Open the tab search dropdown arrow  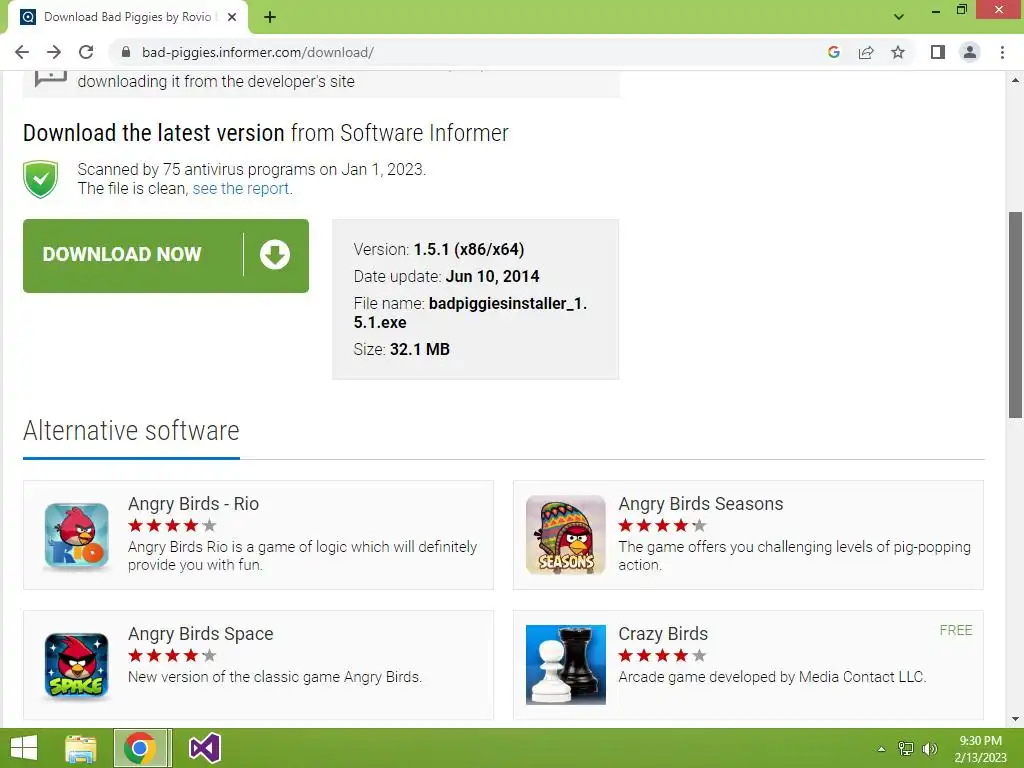click(899, 16)
